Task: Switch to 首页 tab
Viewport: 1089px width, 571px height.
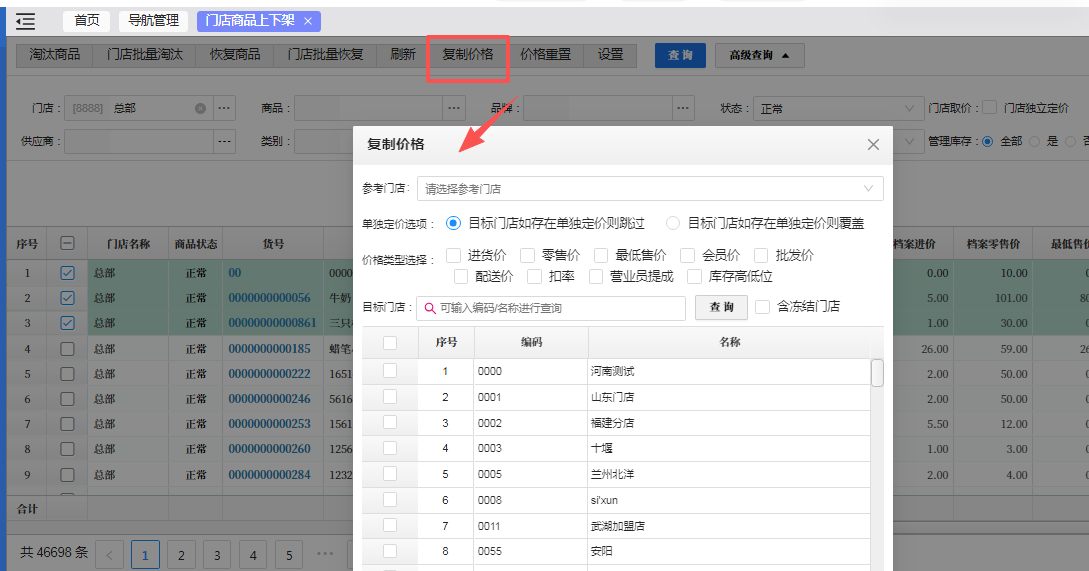Action: click(87, 21)
